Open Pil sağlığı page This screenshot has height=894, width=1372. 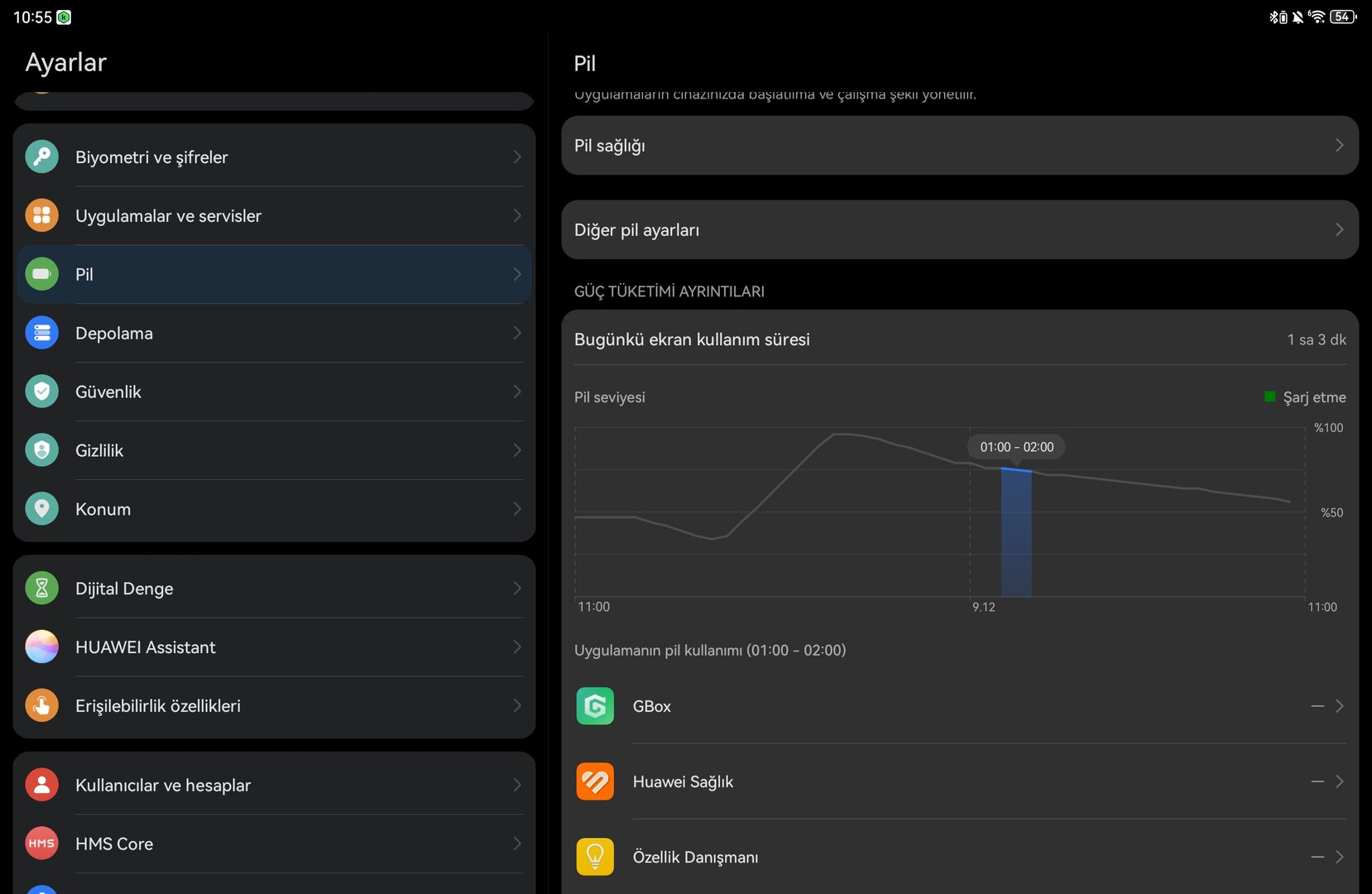[x=960, y=145]
